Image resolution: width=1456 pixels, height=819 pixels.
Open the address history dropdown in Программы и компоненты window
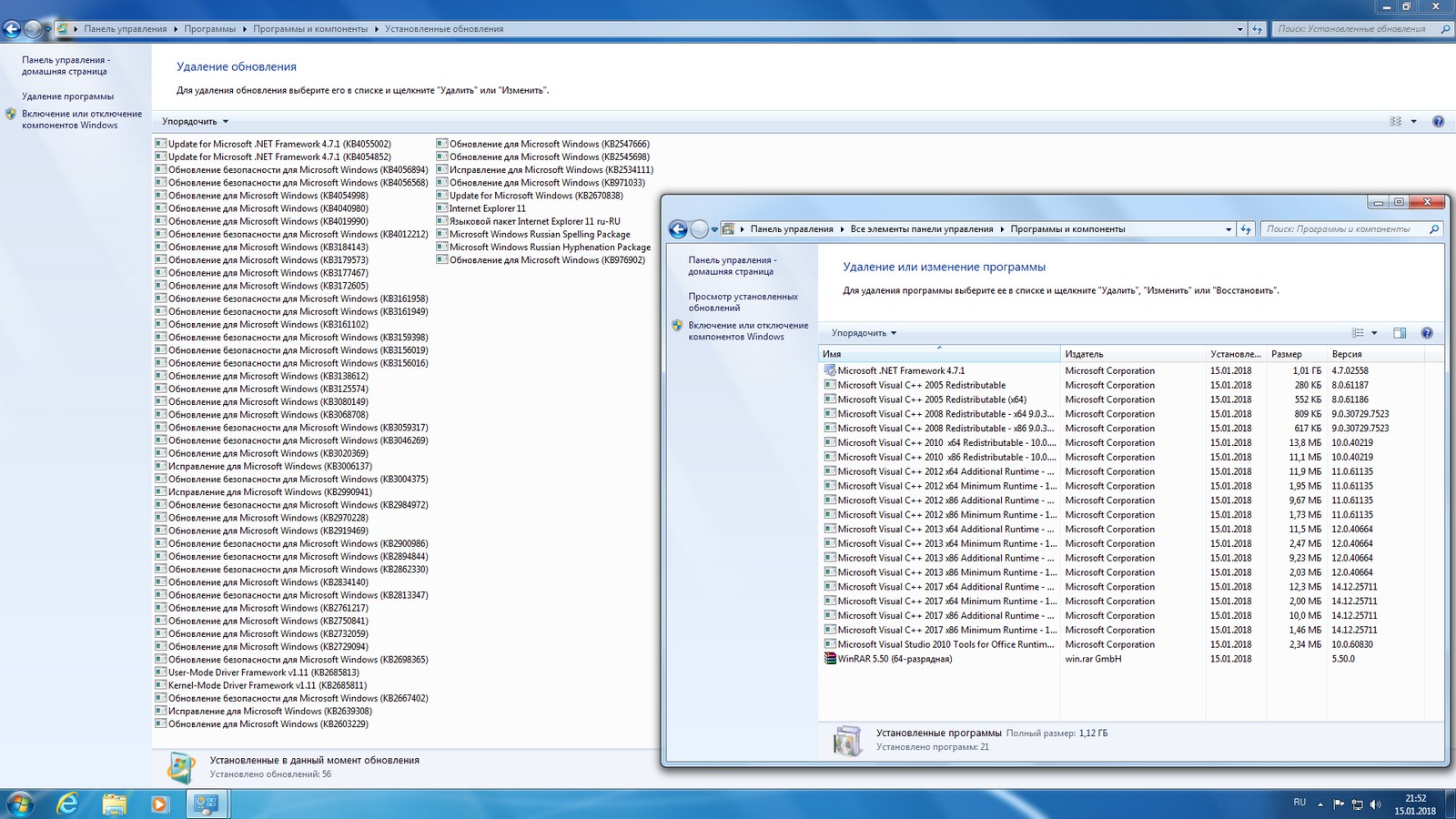coord(1228,229)
